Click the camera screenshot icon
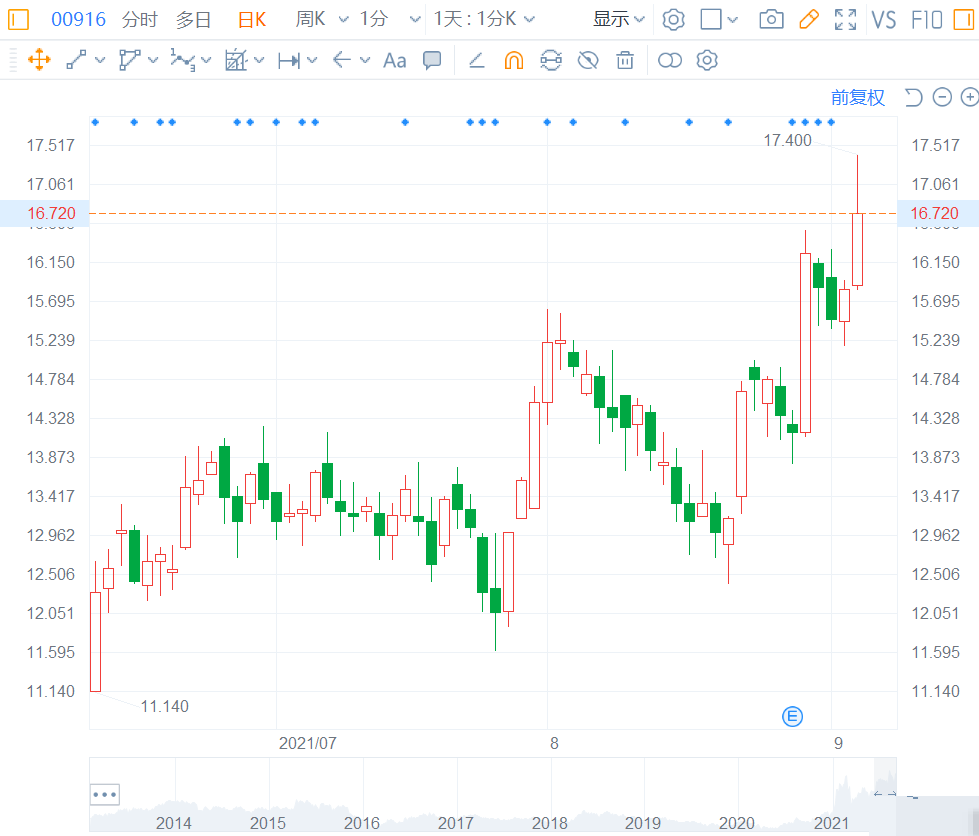The image size is (979, 836). pyautogui.click(x=772, y=19)
